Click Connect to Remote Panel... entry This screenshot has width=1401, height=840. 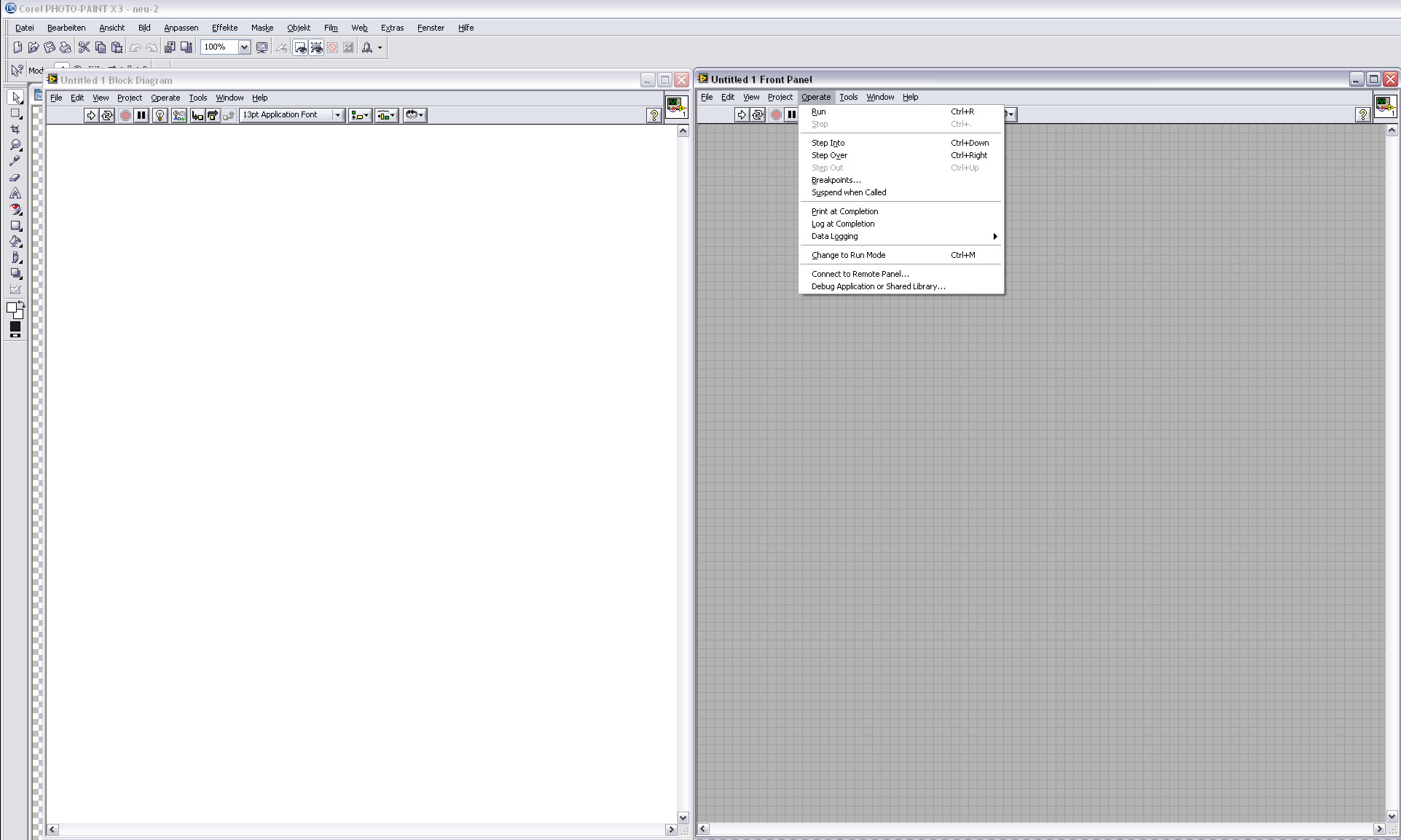(860, 274)
